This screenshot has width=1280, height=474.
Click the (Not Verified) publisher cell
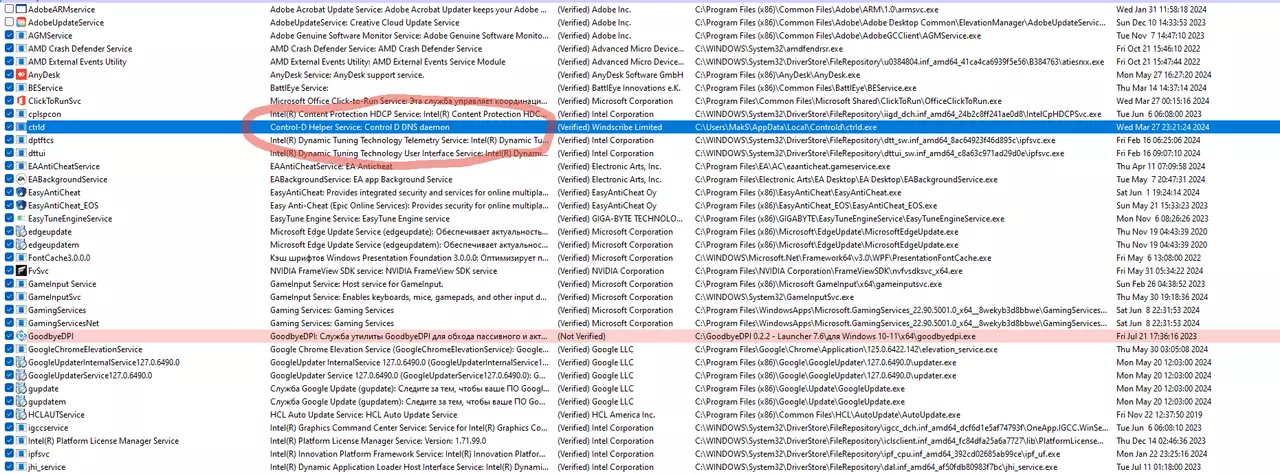coord(581,336)
